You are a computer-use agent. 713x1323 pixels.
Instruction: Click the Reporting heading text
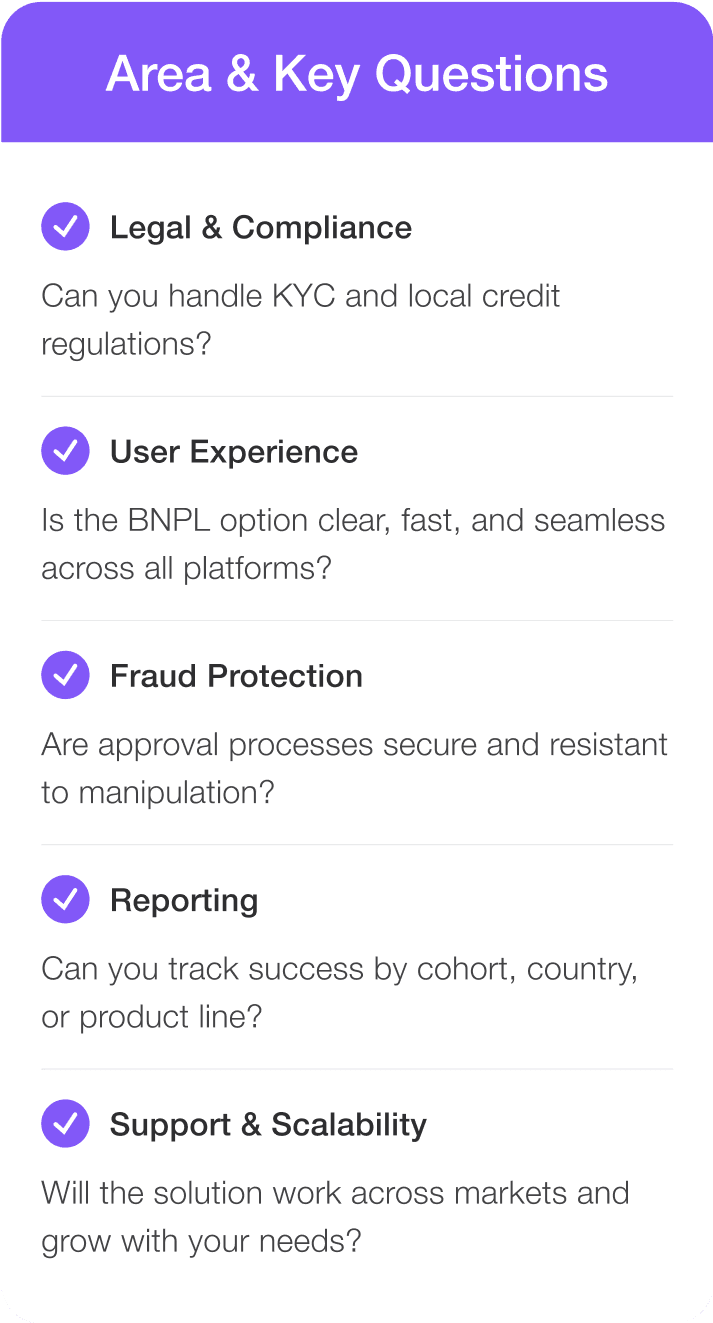184,900
